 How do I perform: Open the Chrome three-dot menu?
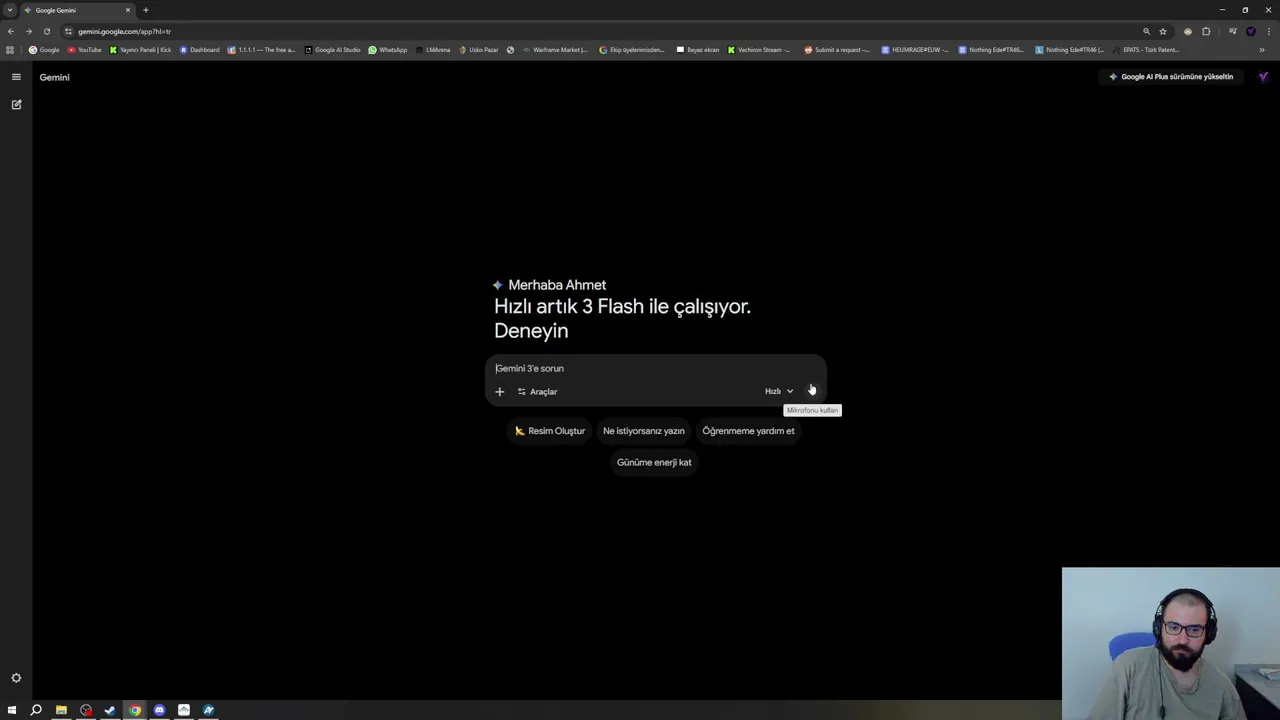point(1268,31)
